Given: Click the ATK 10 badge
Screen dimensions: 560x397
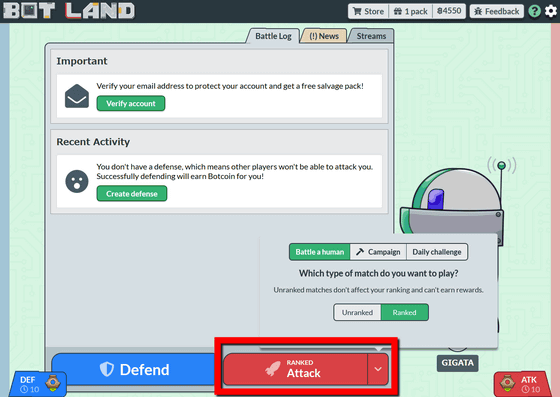Looking at the screenshot, I should tap(522, 384).
